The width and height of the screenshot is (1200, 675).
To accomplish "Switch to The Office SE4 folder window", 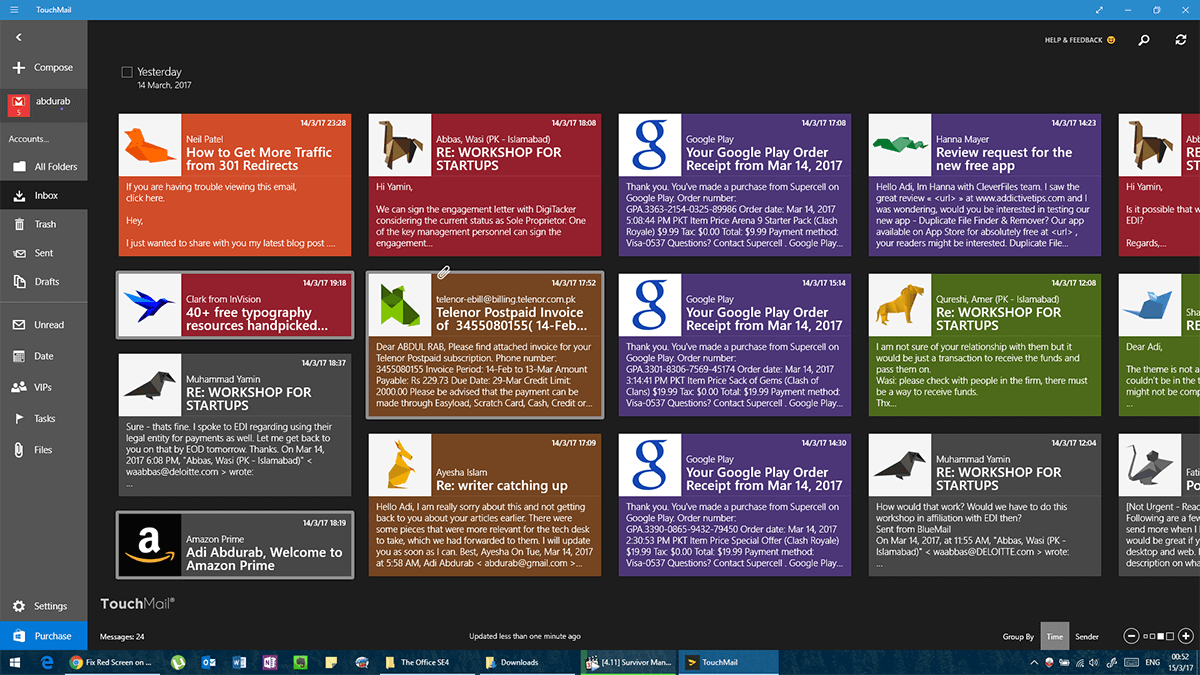I will click(x=426, y=662).
